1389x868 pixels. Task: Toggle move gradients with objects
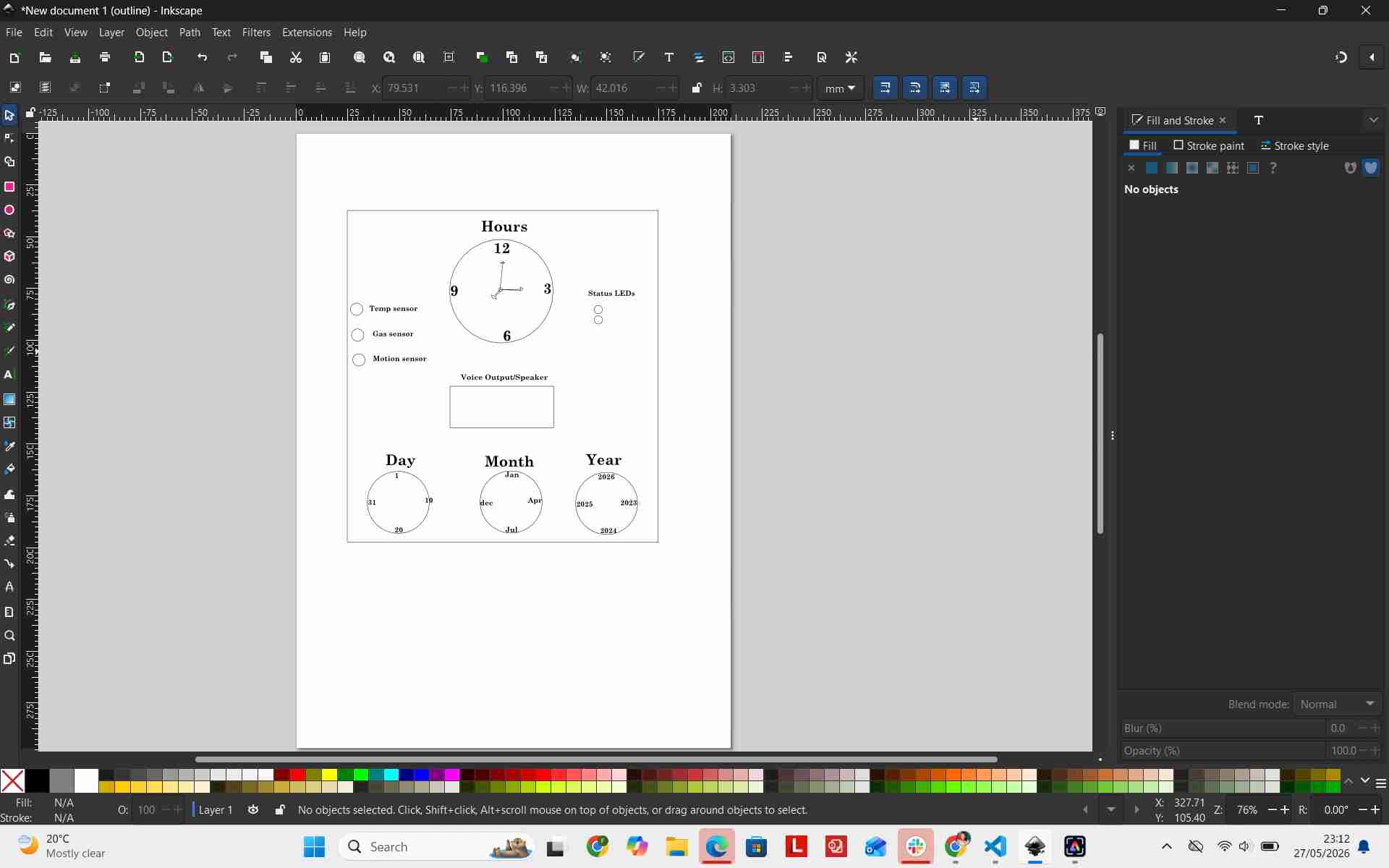pos(945,88)
